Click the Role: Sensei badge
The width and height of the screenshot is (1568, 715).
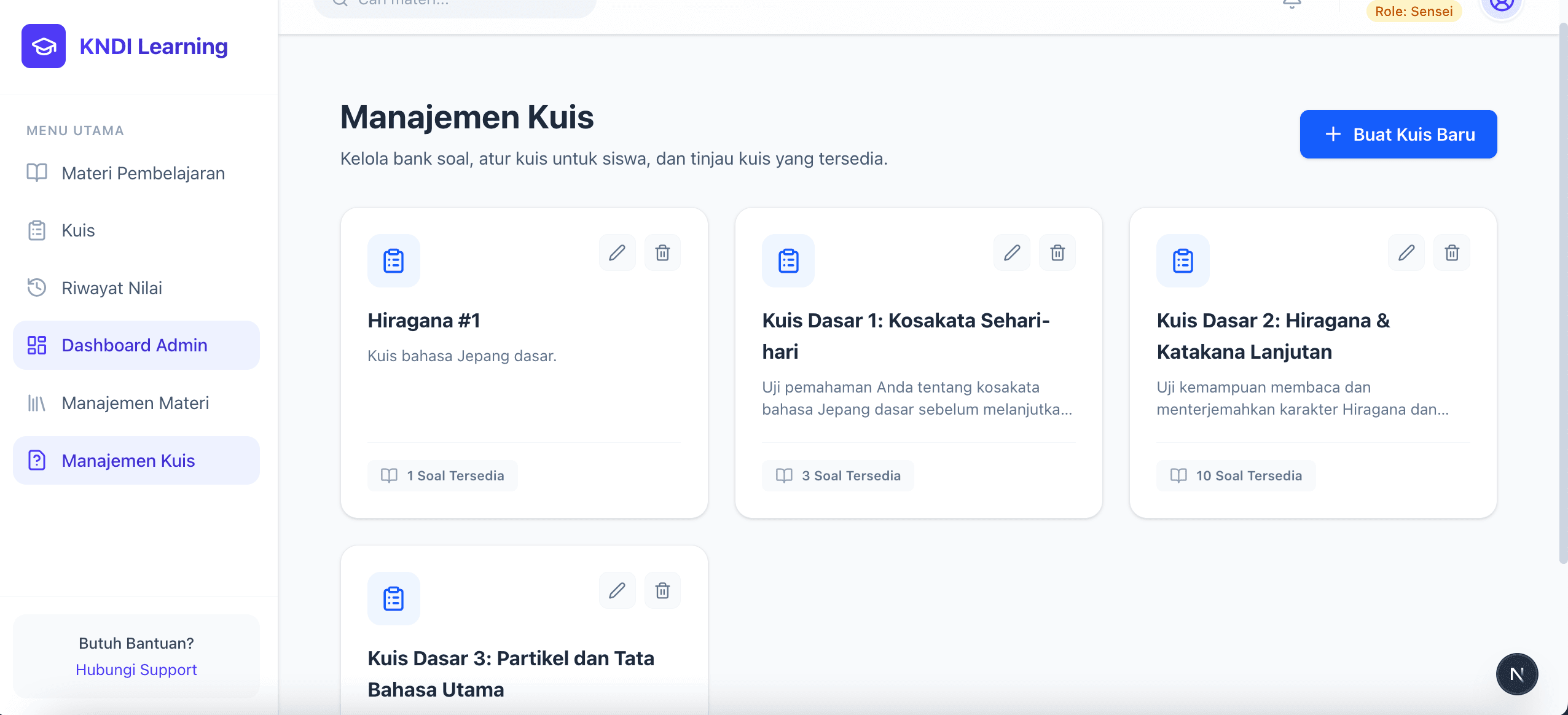(1414, 11)
